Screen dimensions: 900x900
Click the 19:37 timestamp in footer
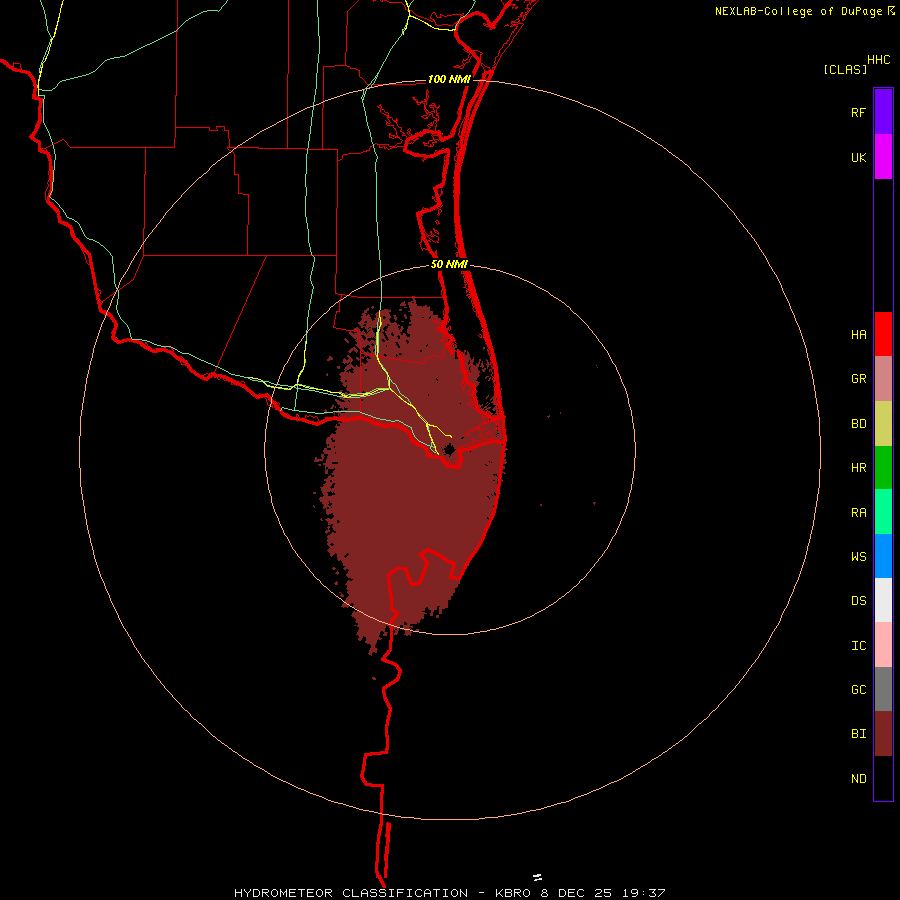click(646, 893)
